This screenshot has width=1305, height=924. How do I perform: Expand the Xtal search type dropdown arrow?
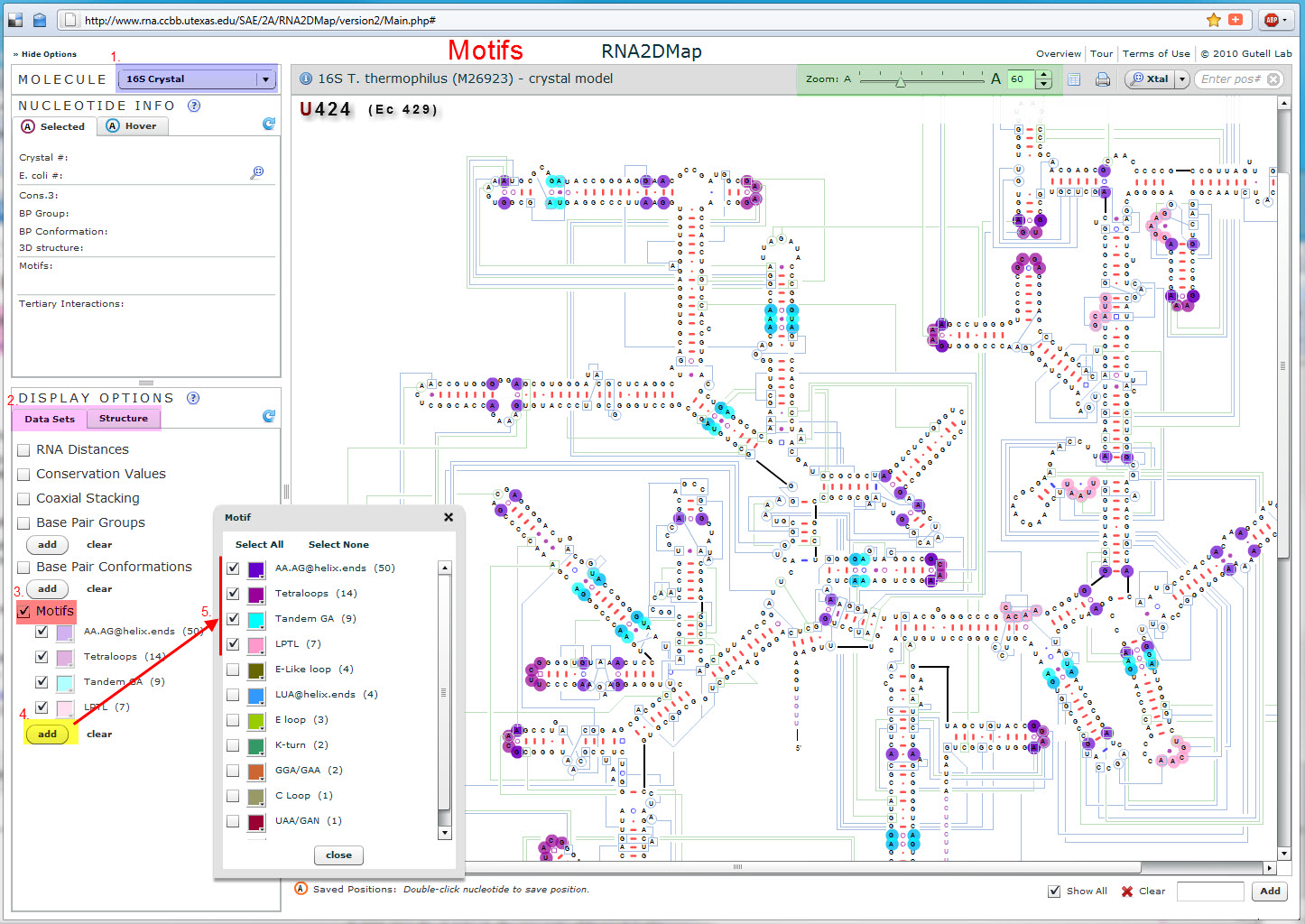pyautogui.click(x=1181, y=79)
